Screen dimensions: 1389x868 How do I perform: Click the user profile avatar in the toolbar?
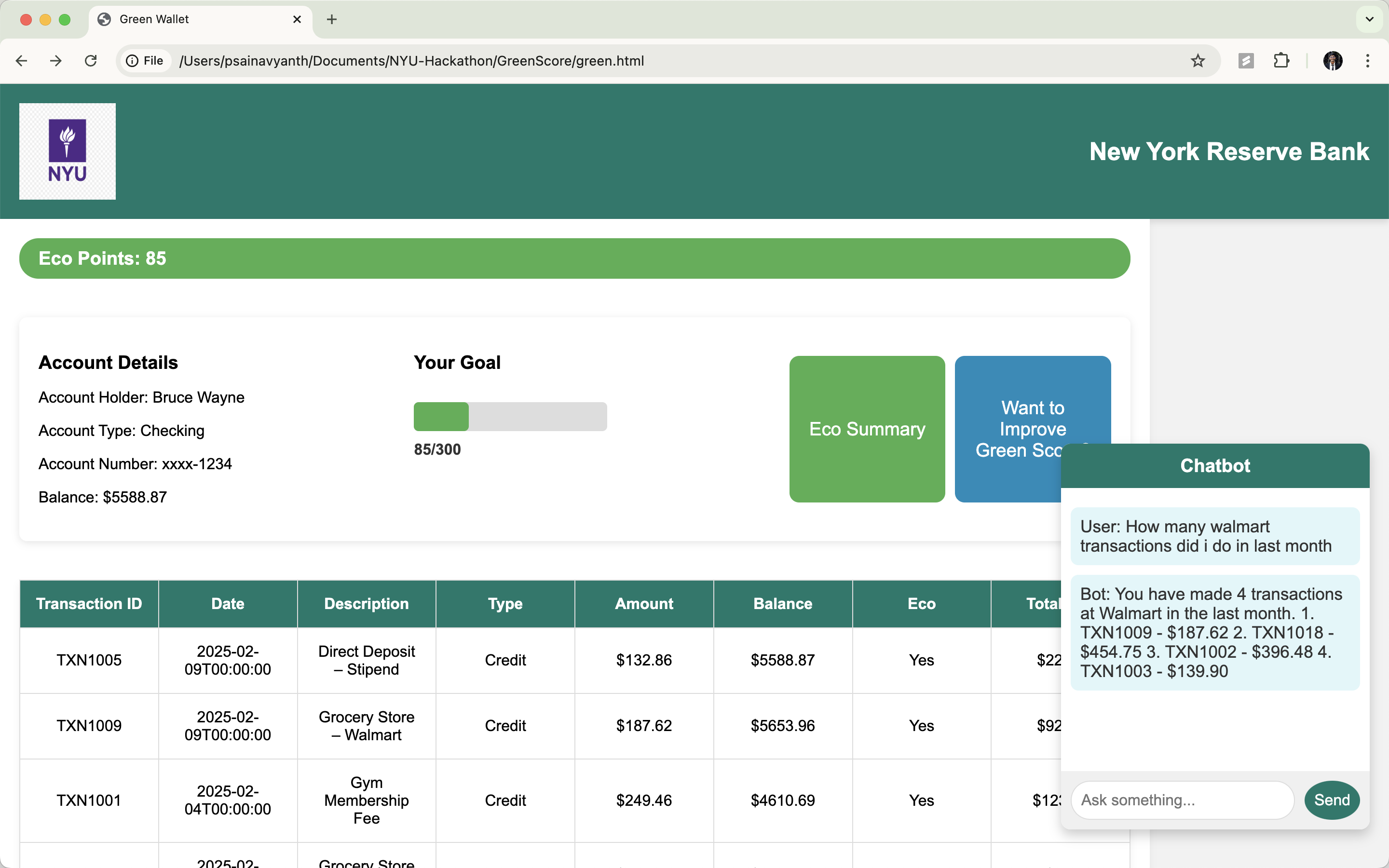point(1332,61)
